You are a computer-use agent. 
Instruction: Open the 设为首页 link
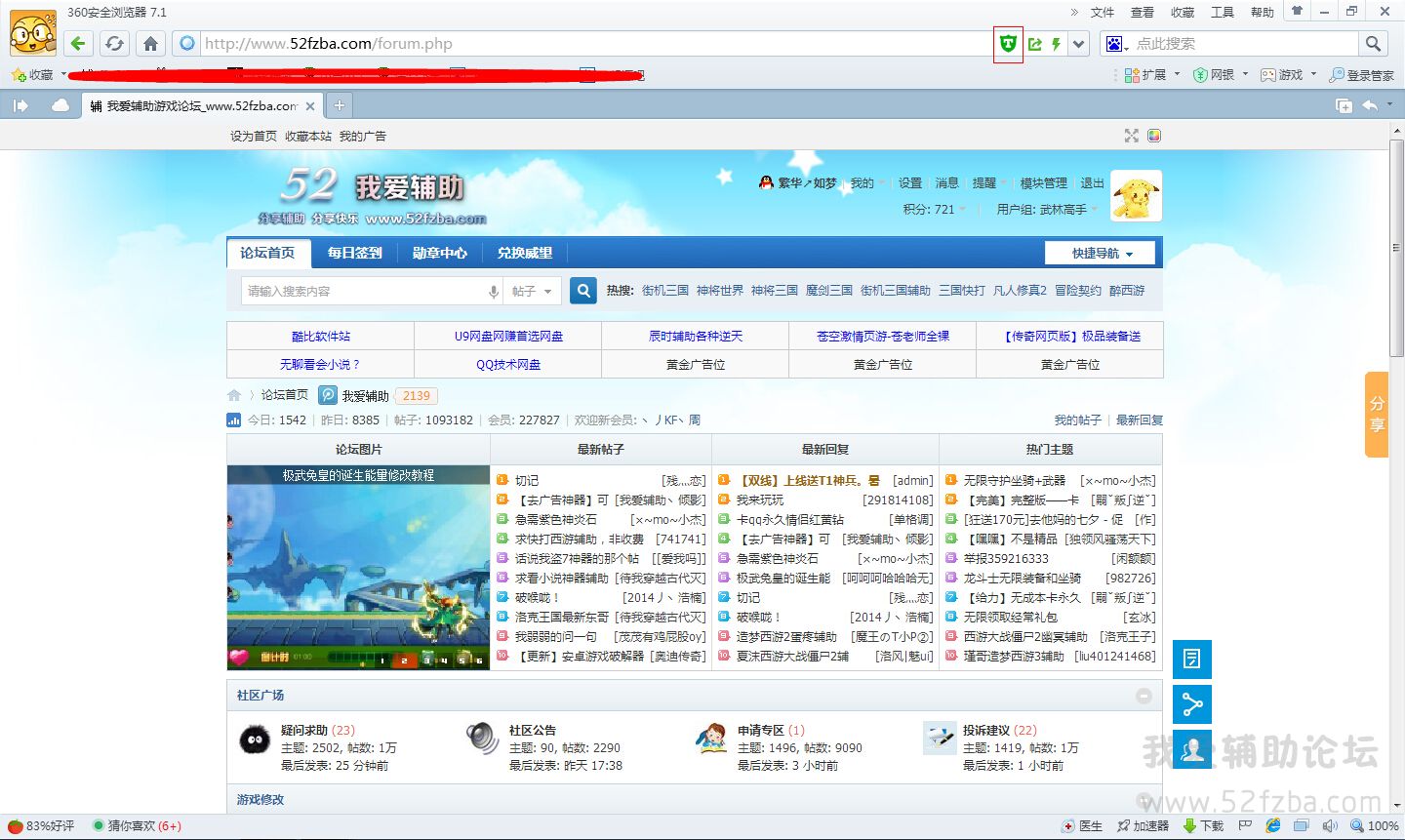254,136
